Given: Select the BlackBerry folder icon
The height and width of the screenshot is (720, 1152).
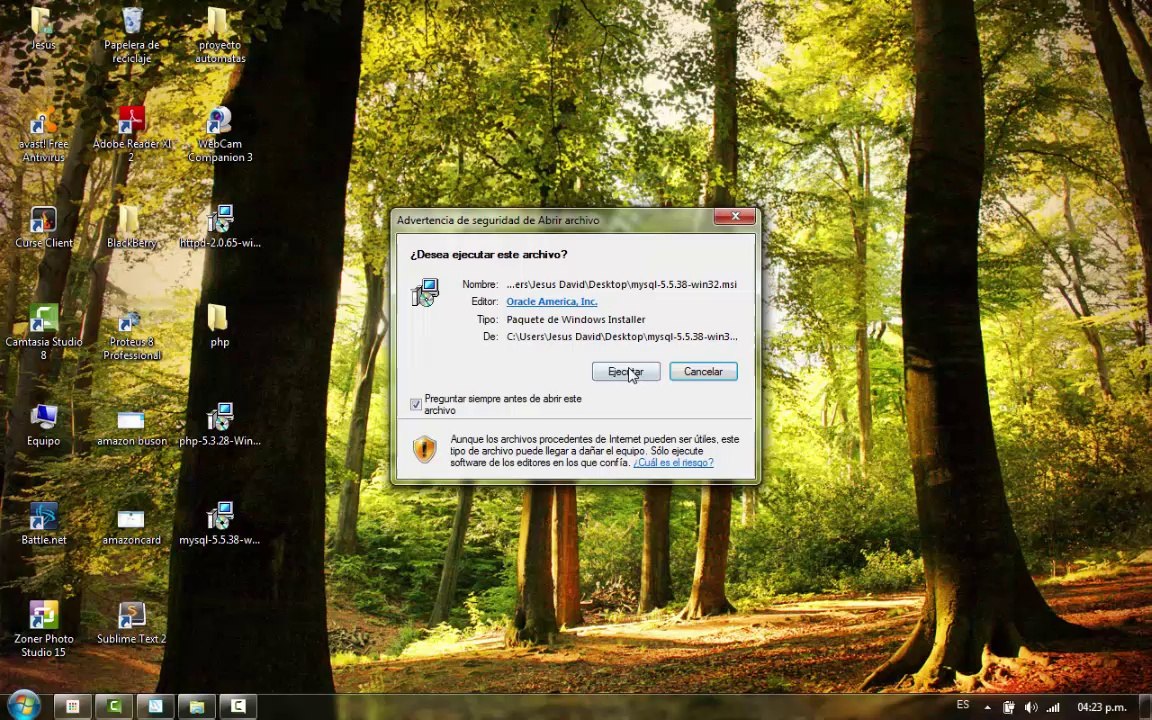Looking at the screenshot, I should point(132,227).
